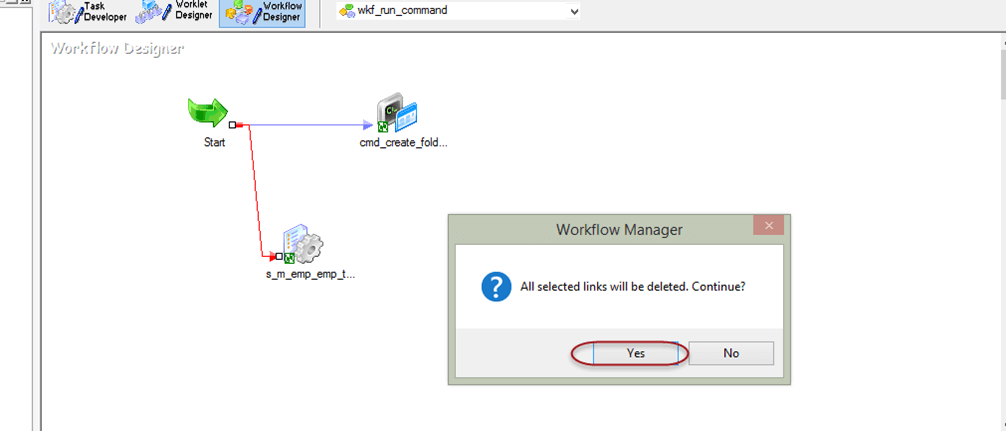Open the Task Developer tool
This screenshot has height=431, width=1006.
pos(89,11)
